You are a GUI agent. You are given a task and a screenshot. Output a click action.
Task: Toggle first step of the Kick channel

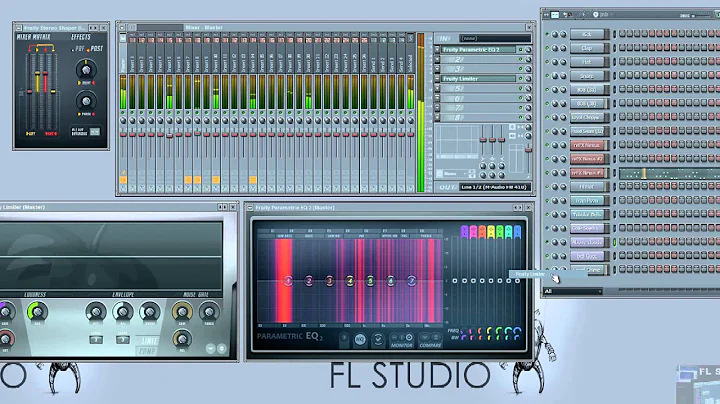coord(622,34)
